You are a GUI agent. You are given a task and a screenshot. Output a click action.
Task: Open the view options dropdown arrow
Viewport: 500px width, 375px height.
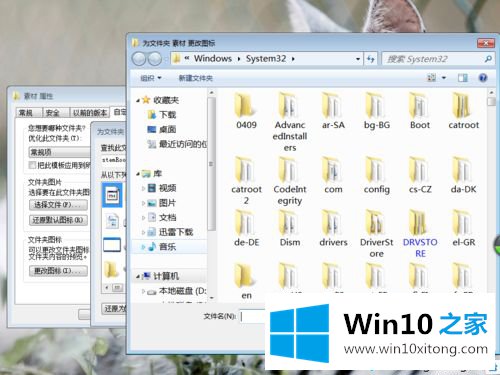444,78
